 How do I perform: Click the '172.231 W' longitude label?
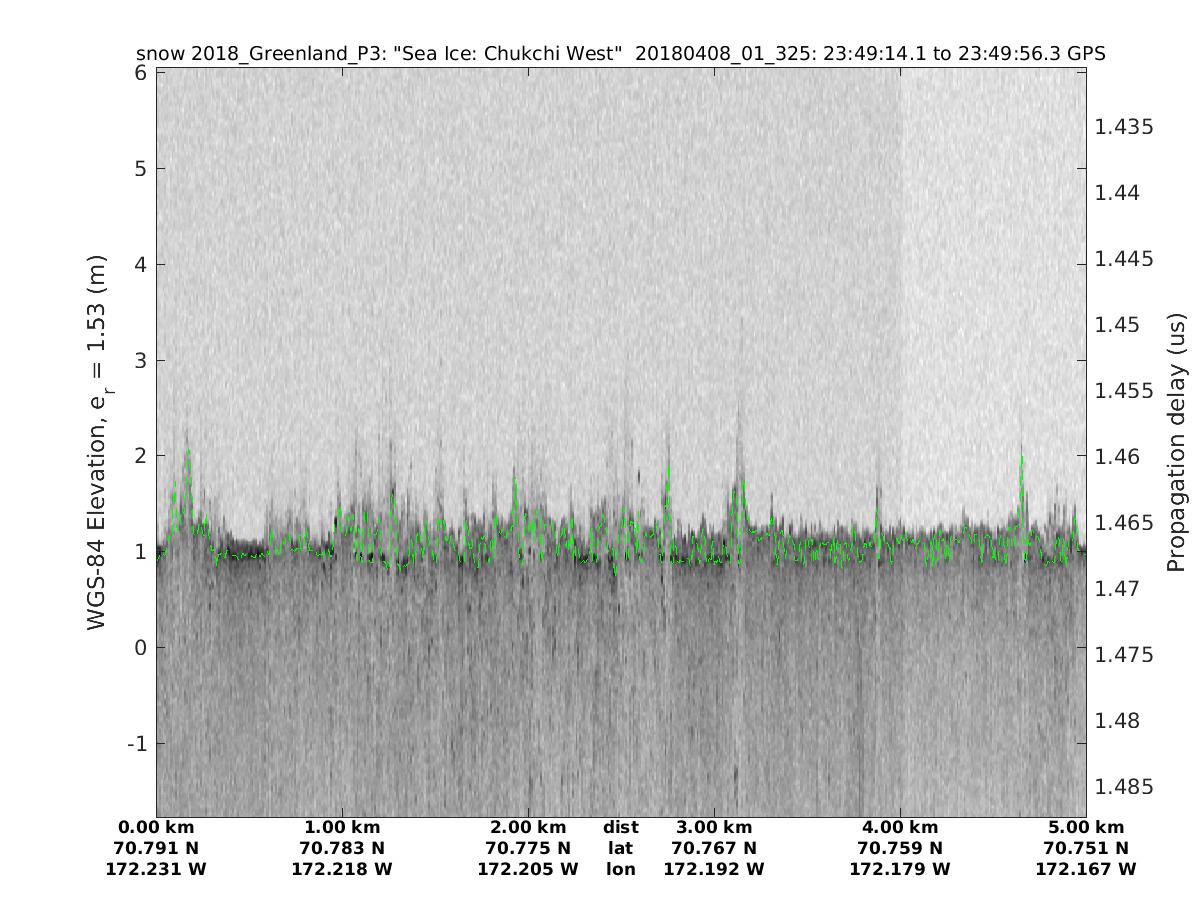[x=156, y=870]
